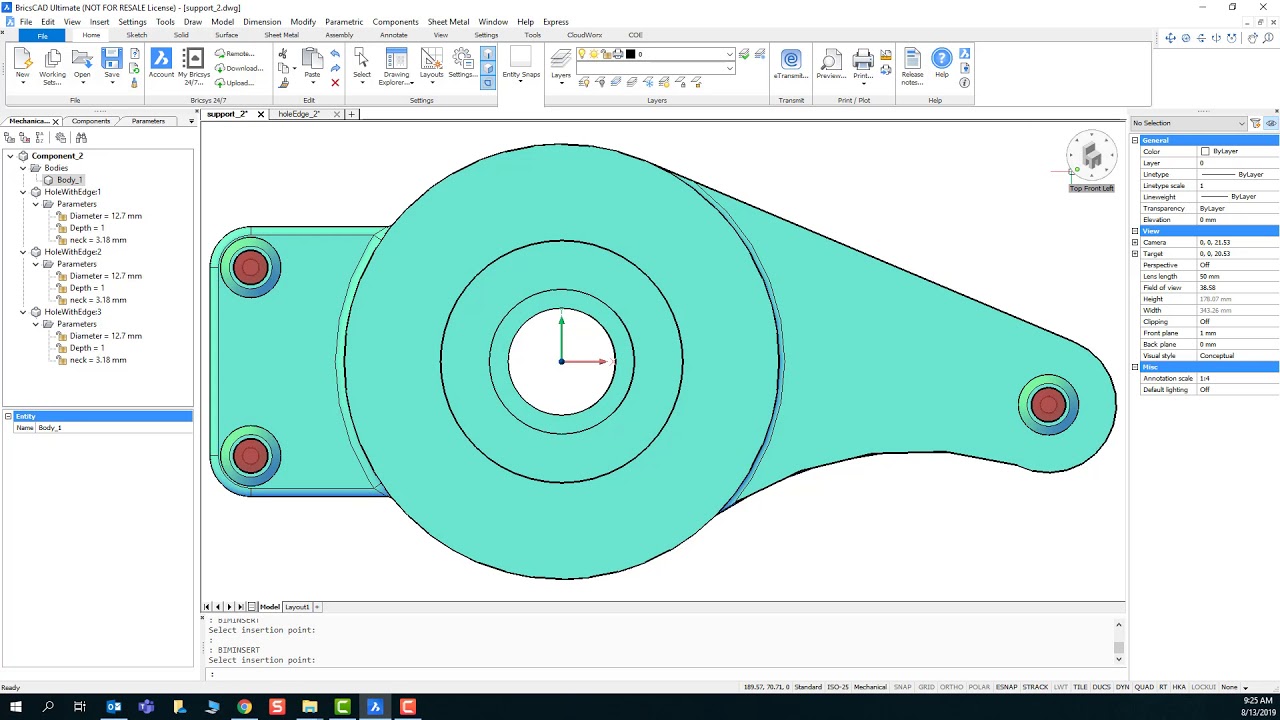
Task: Collapse the Bodies tree node
Action: pyautogui.click(x=23, y=168)
